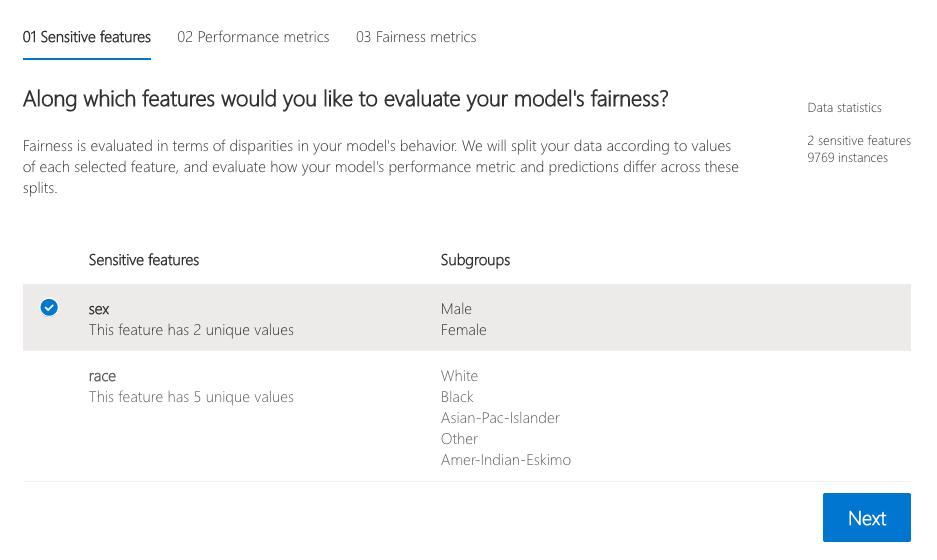Switch to the 02 Performance metrics tab

[253, 37]
